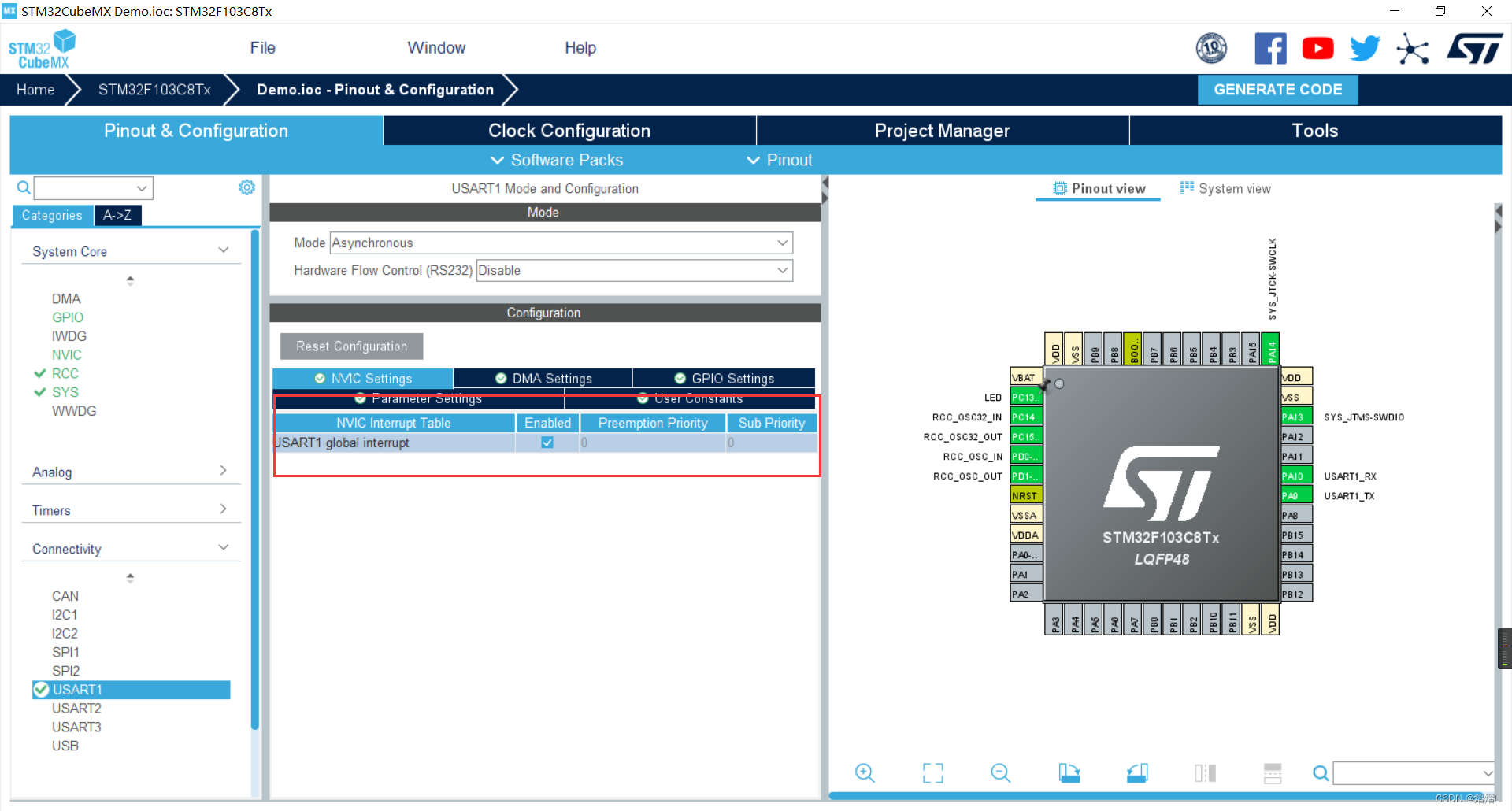The image size is (1512, 811).
Task: Open the categories panel gear settings
Action: (x=246, y=187)
